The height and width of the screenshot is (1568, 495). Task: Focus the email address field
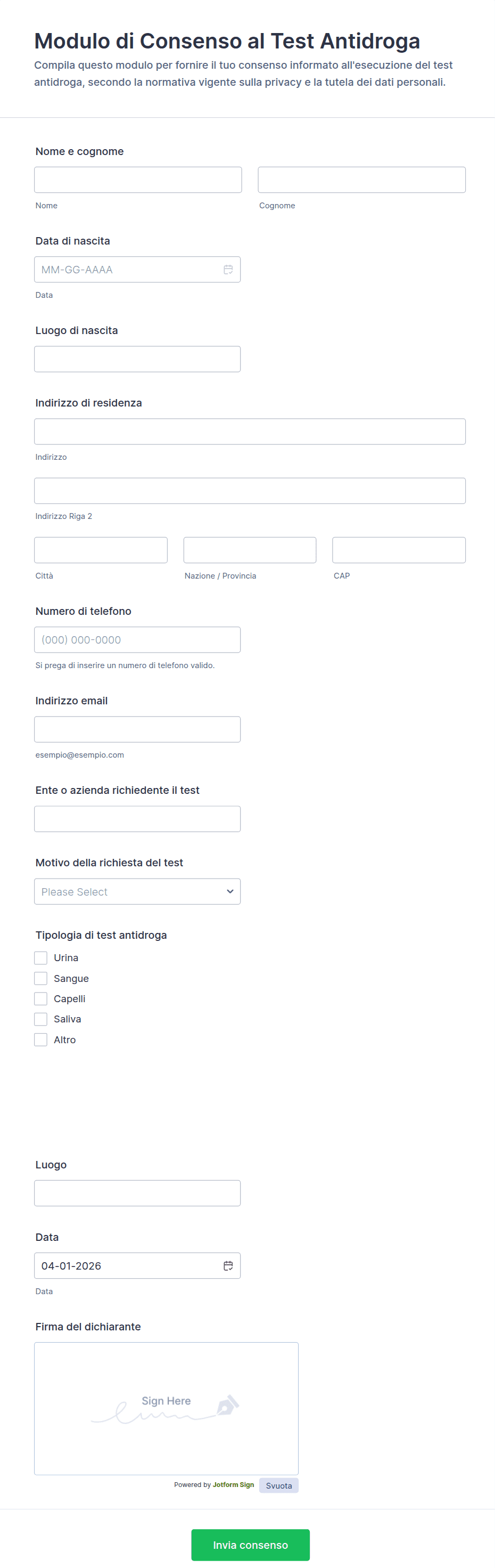(x=137, y=729)
